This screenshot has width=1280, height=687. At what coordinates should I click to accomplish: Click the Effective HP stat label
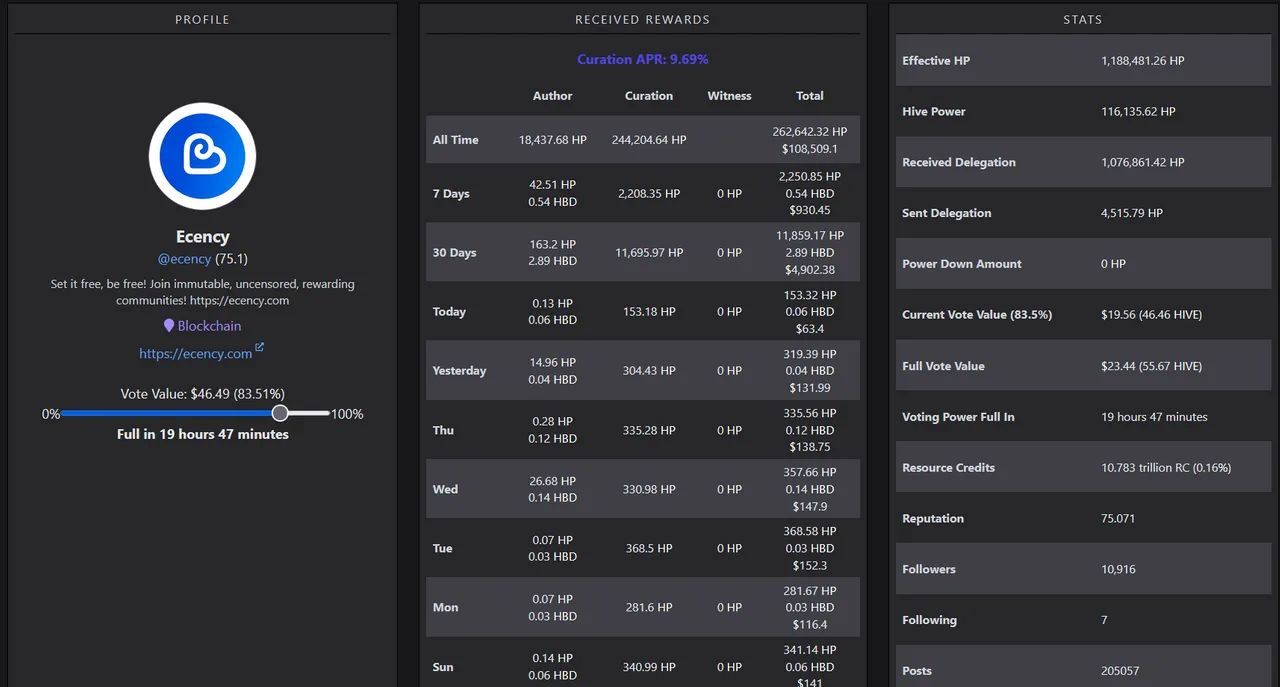pos(936,61)
